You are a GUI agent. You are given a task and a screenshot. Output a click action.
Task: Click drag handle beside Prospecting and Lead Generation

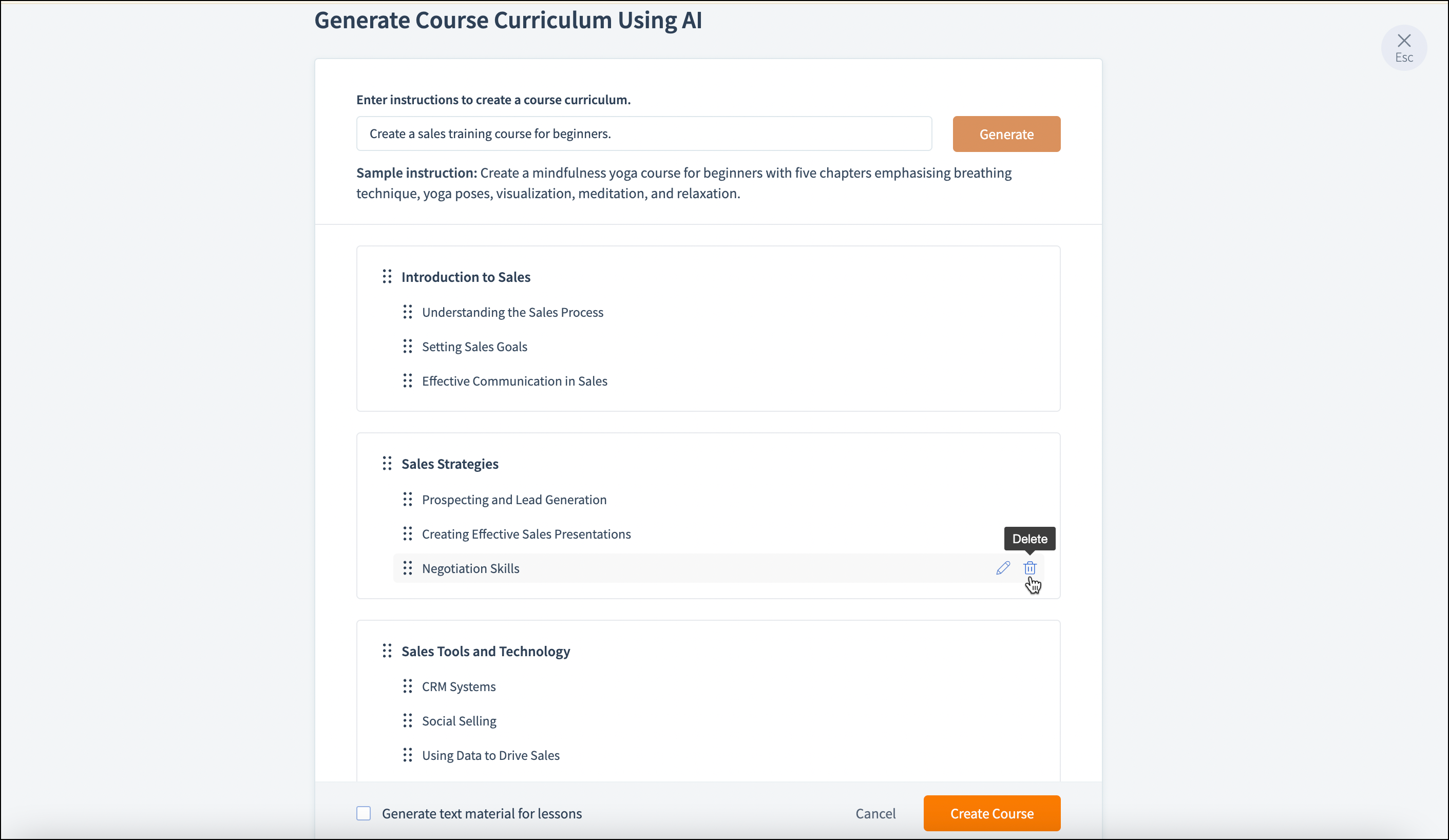408,499
